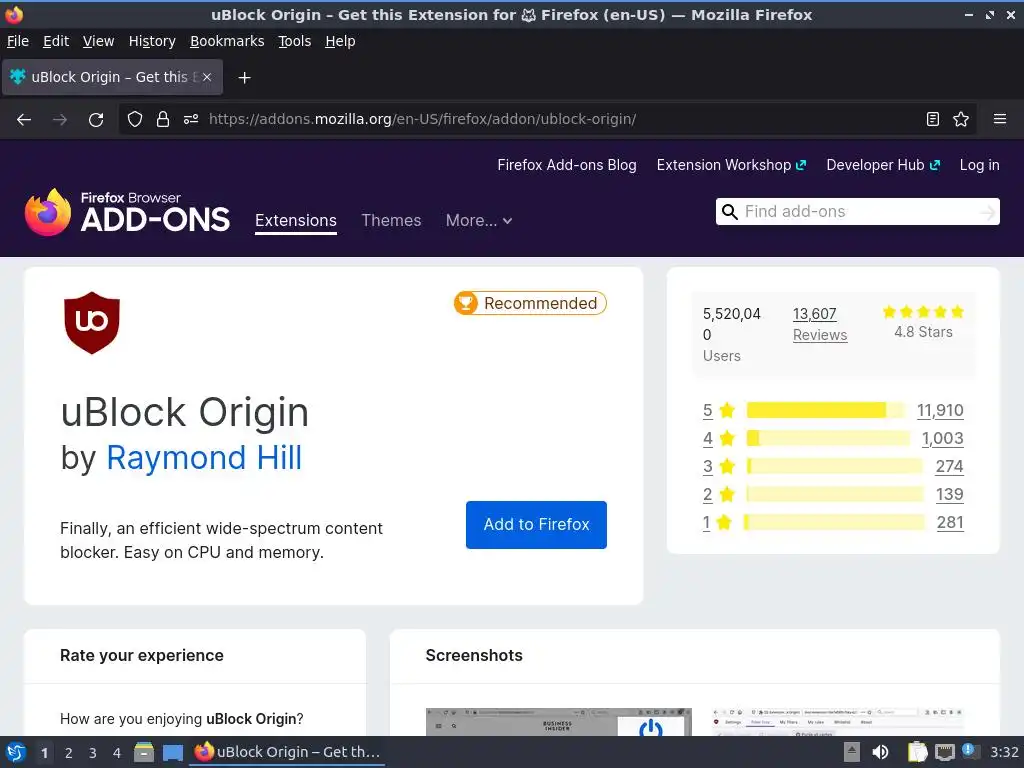The image size is (1024, 768).
Task: Click the search magnifier icon
Action: pyautogui.click(x=729, y=212)
